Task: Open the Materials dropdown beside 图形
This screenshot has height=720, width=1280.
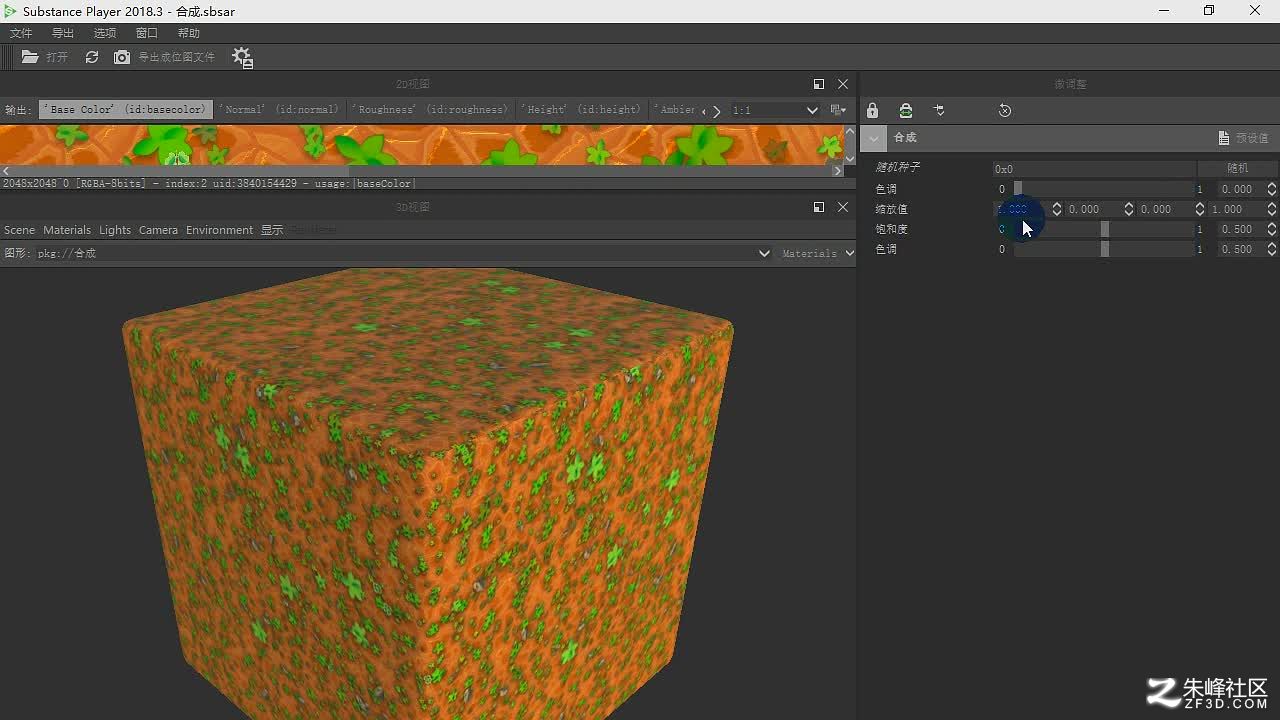Action: pyautogui.click(x=817, y=253)
